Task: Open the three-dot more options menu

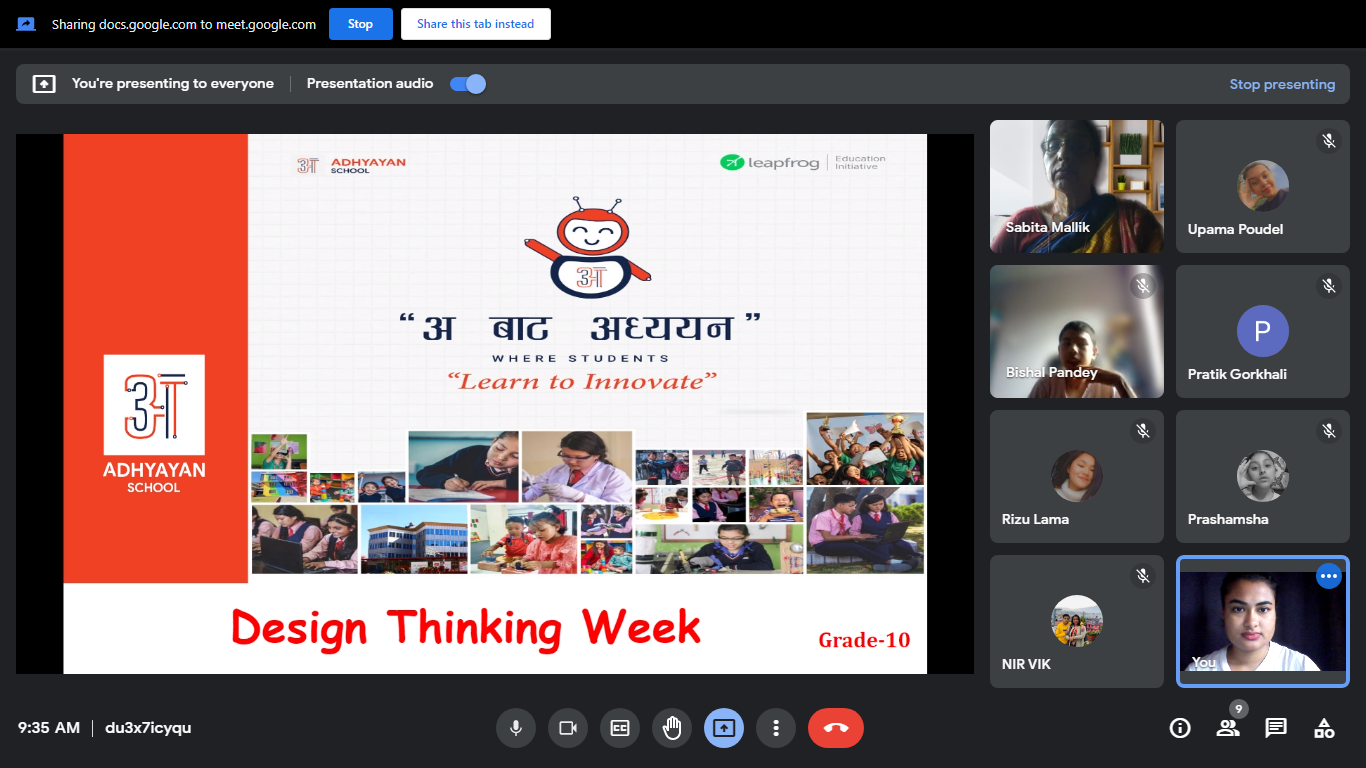Action: [776, 728]
